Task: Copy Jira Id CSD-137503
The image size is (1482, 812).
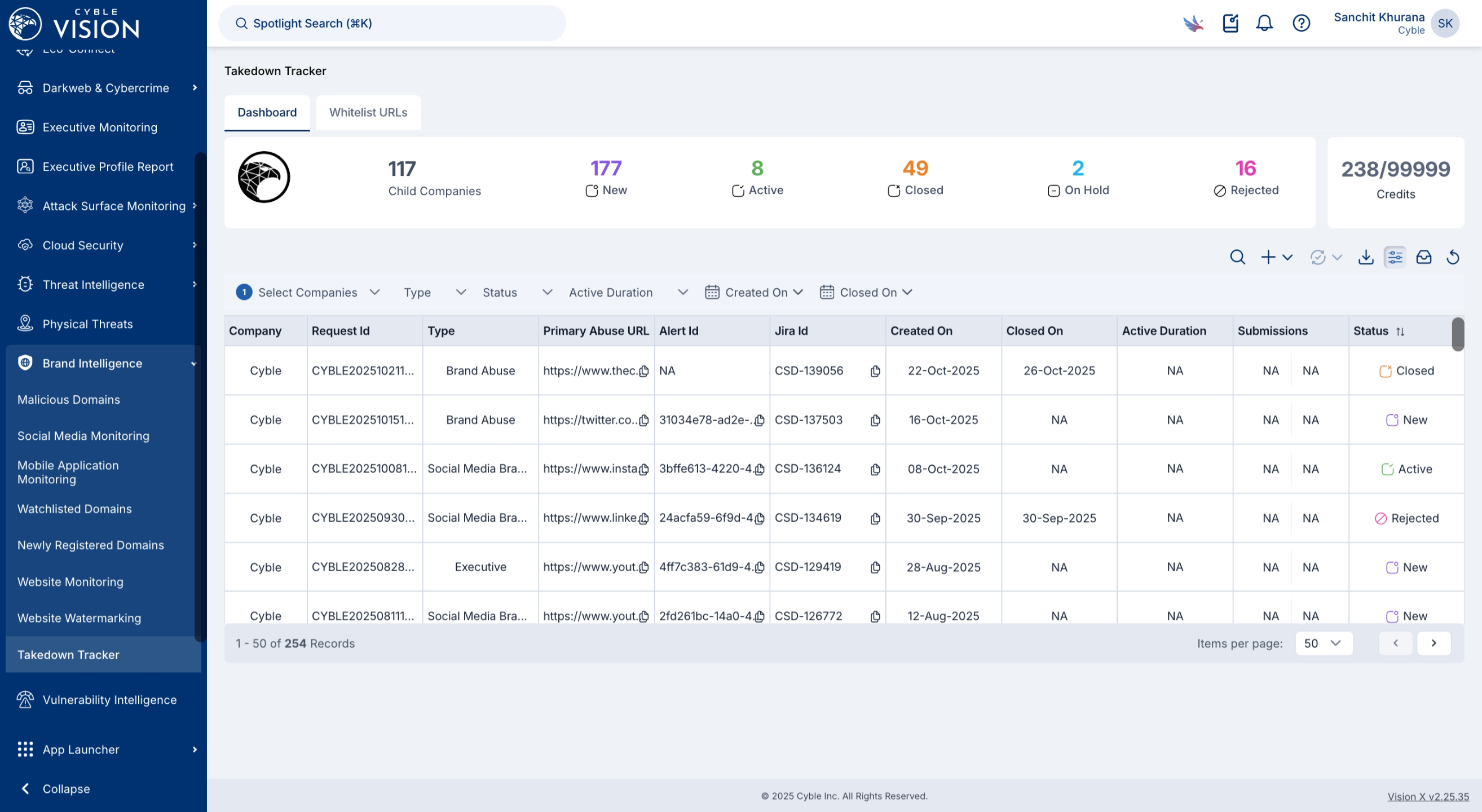Action: [875, 420]
